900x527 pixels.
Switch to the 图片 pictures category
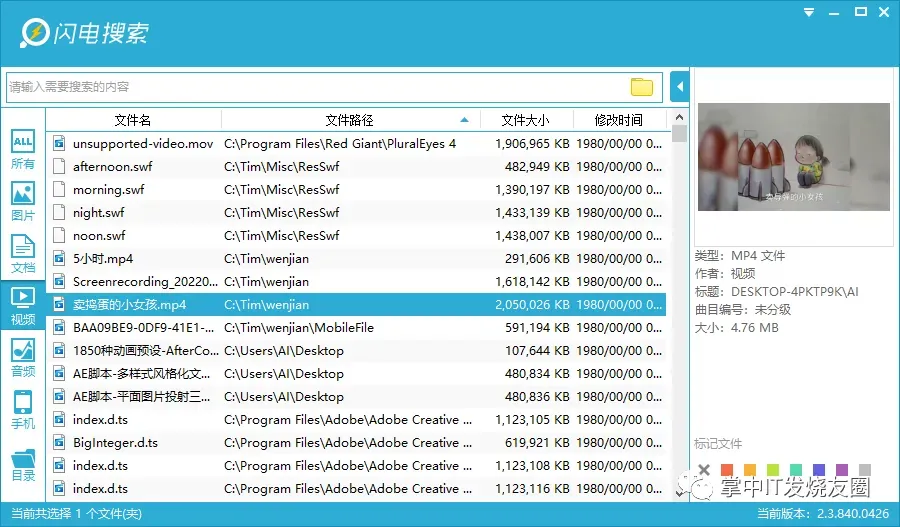pyautogui.click(x=23, y=202)
